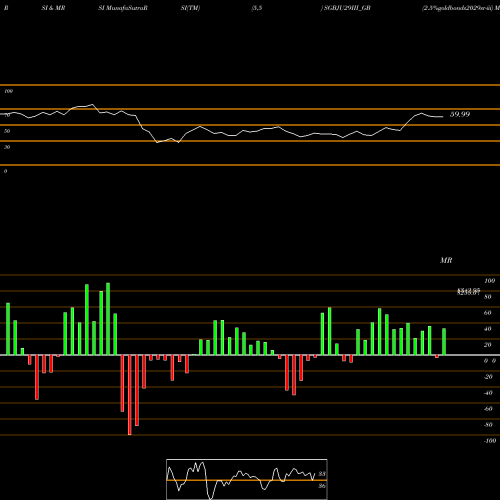Click the RSI axis label 30
Image resolution: width=500 pixels, height=500 pixels.
[x=7, y=147]
